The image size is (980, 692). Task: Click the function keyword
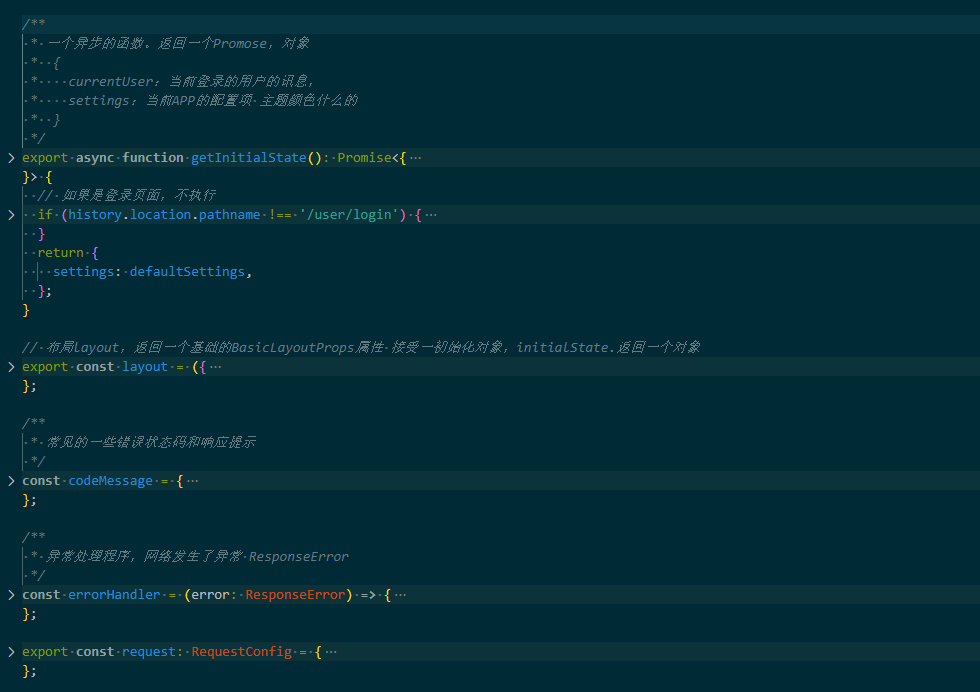click(x=152, y=158)
